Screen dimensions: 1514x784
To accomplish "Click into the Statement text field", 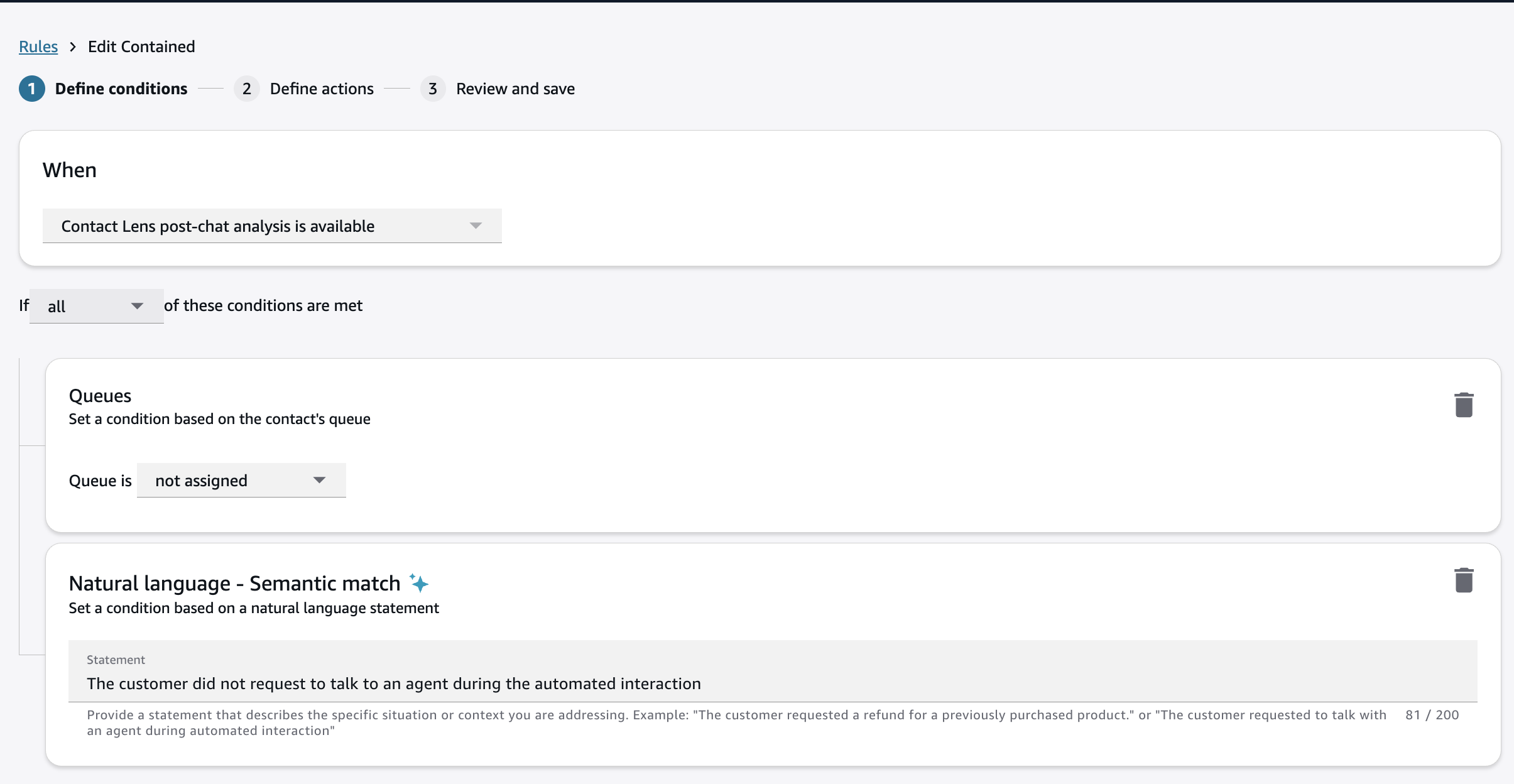I will (x=771, y=683).
